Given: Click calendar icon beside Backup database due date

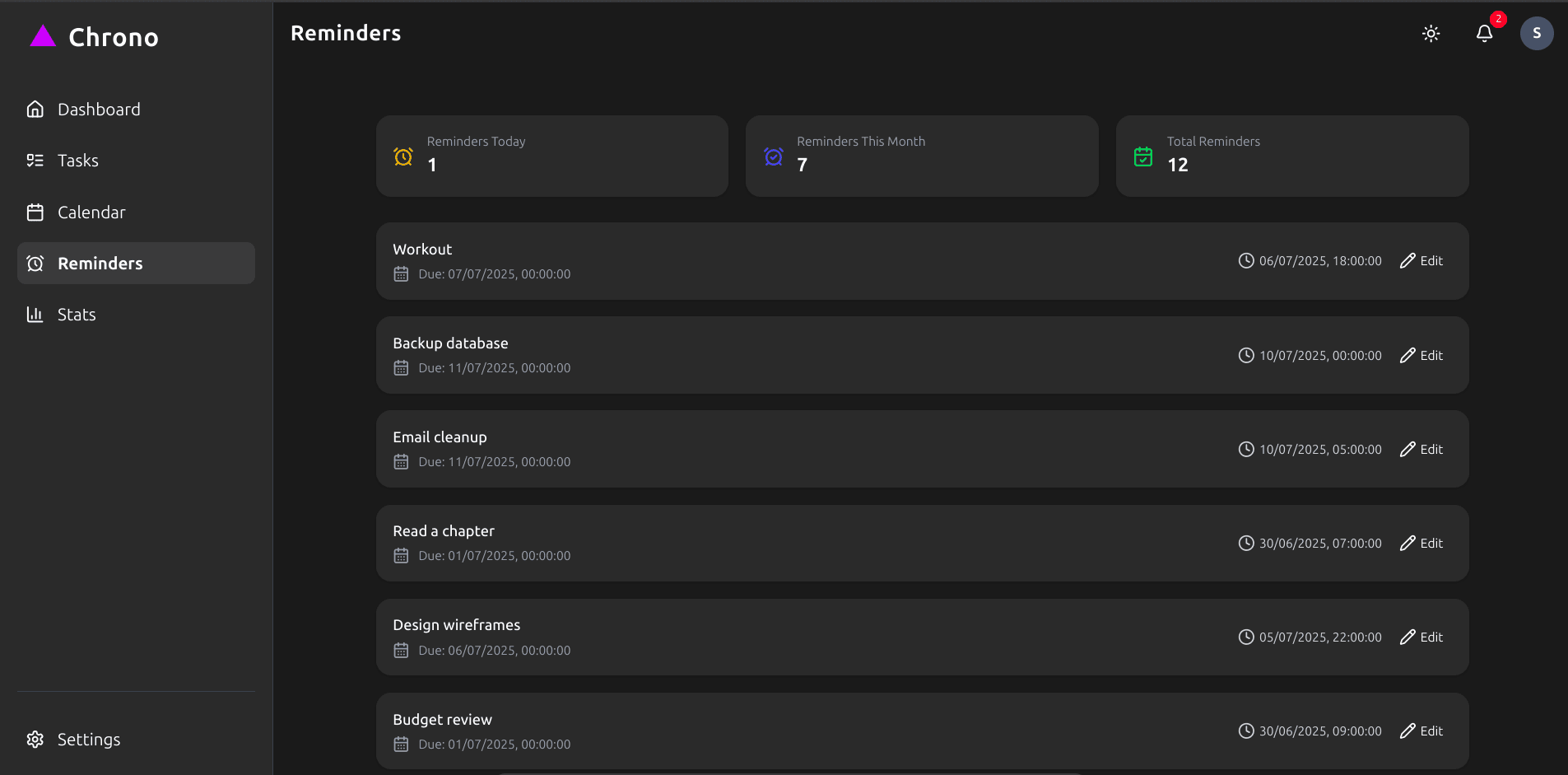Looking at the screenshot, I should pyautogui.click(x=401, y=368).
